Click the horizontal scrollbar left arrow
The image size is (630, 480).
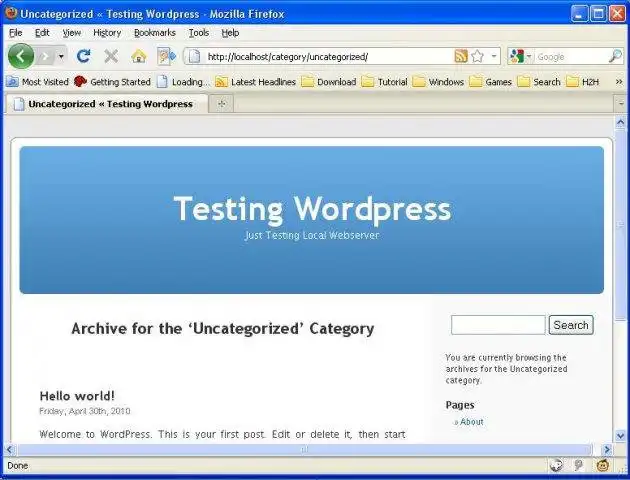[10, 449]
